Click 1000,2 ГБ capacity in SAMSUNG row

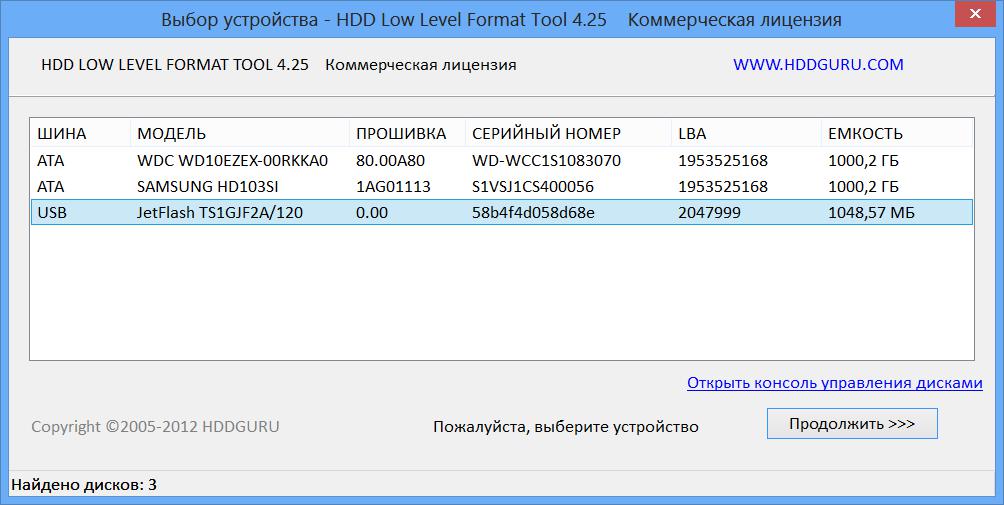click(x=863, y=186)
